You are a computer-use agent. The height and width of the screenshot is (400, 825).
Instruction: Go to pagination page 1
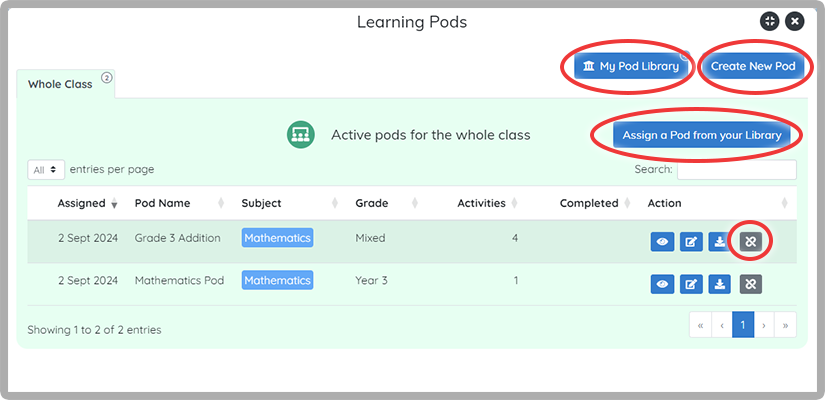[x=743, y=325]
